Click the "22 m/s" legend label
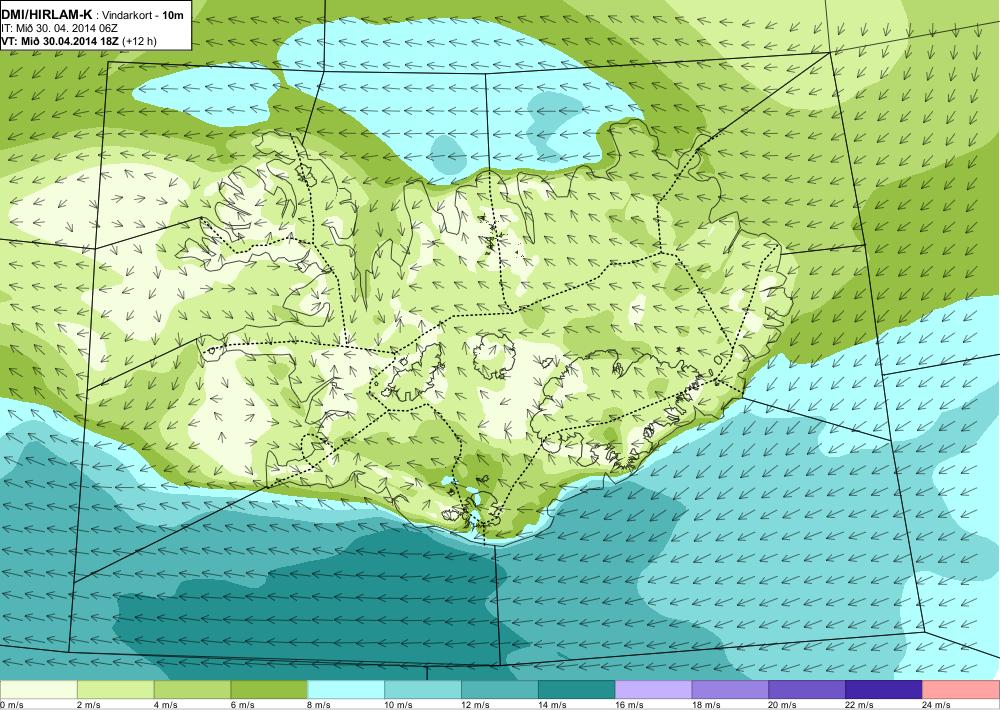The height and width of the screenshot is (710, 1000). pos(860,705)
